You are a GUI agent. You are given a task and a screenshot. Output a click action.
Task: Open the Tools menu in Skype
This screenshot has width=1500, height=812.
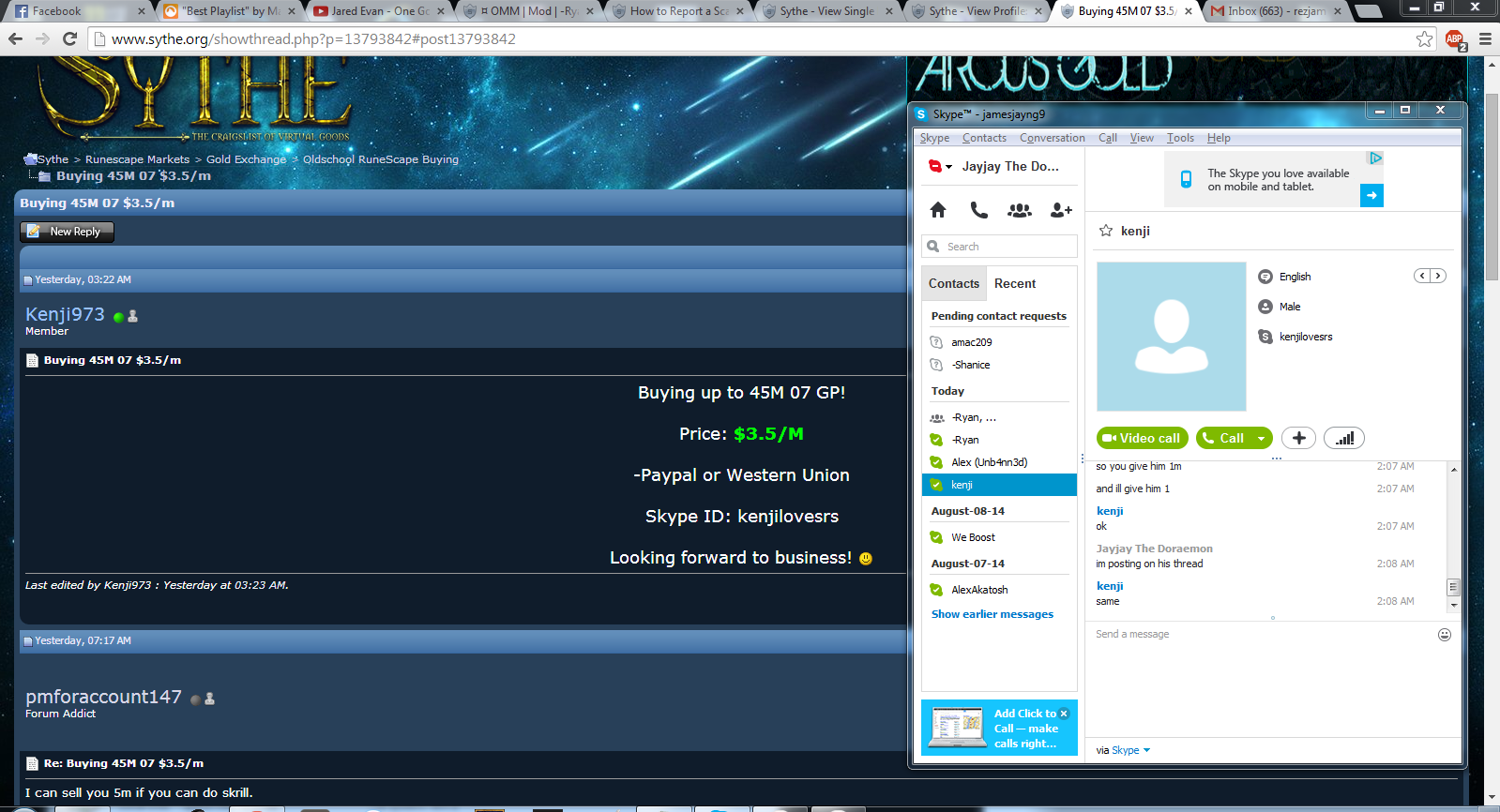point(1180,138)
